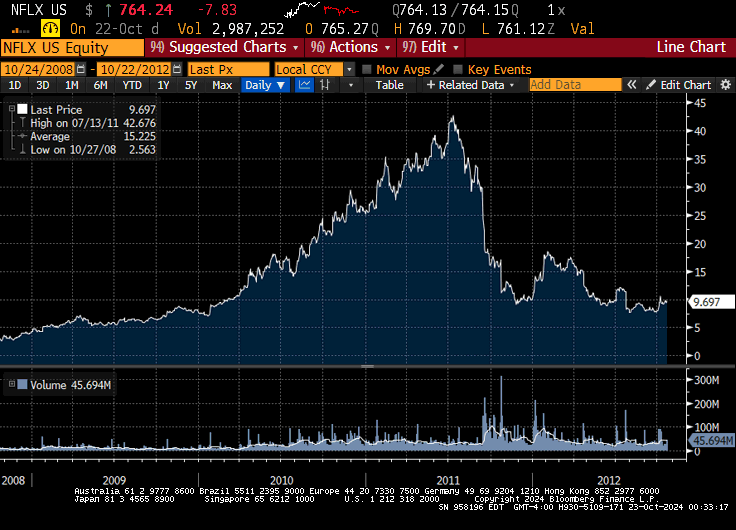Click the end date field 10/22/2012

click(135, 69)
